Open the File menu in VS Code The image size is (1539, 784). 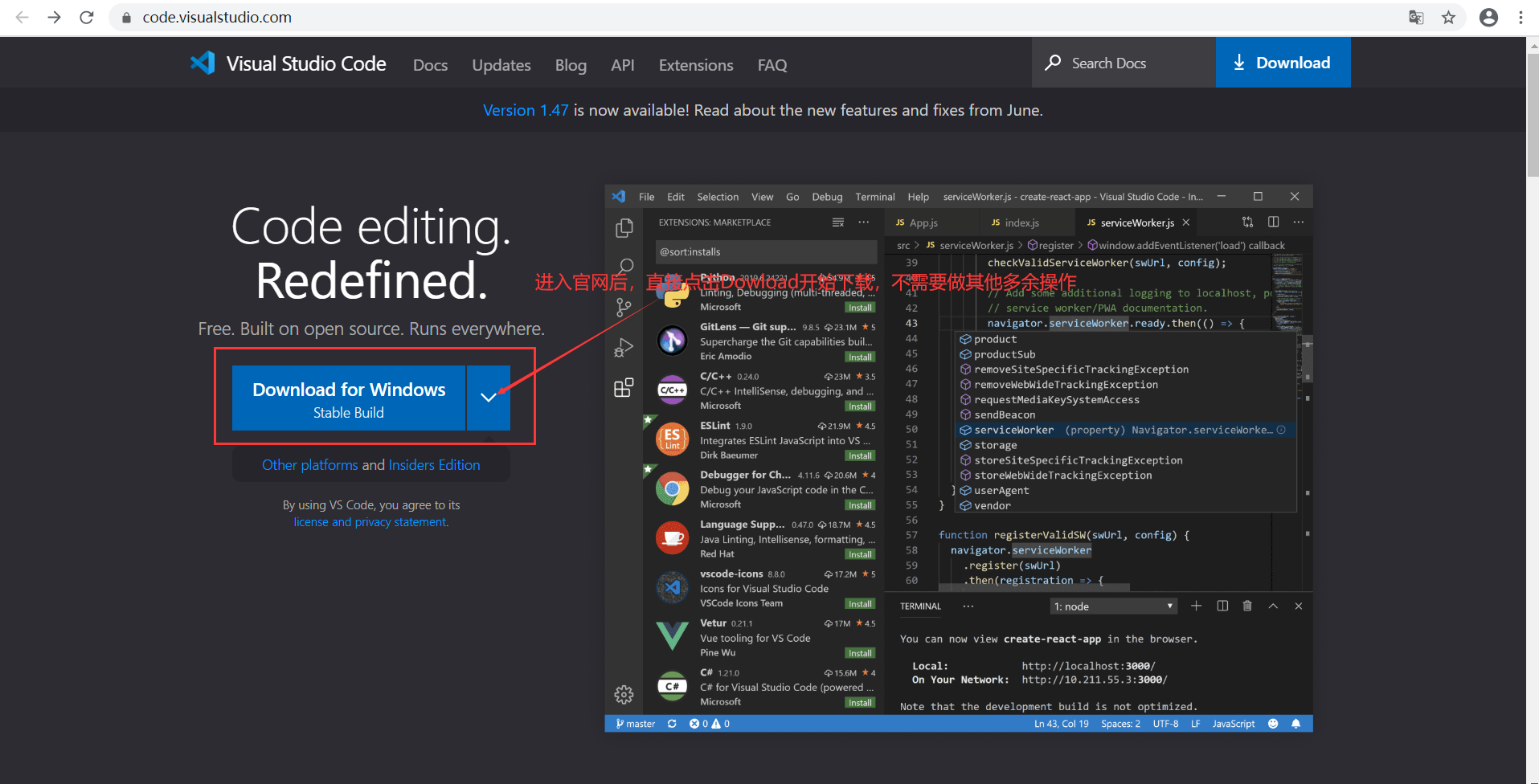(647, 197)
